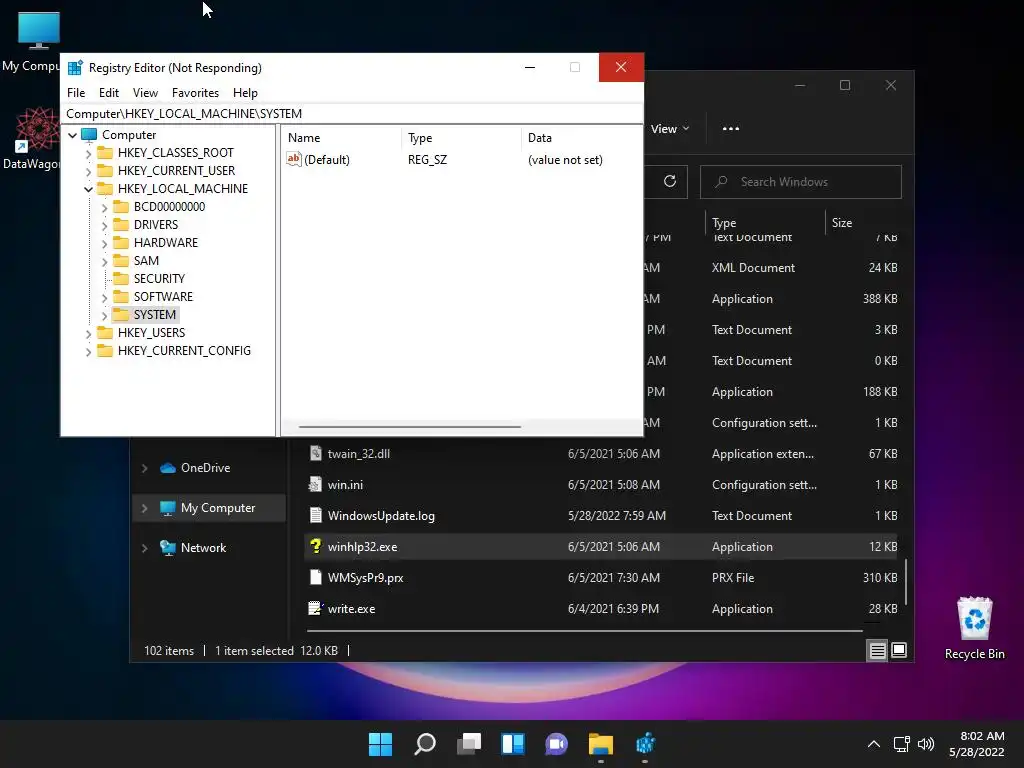
Task: Open Widgets on taskbar
Action: (513, 744)
